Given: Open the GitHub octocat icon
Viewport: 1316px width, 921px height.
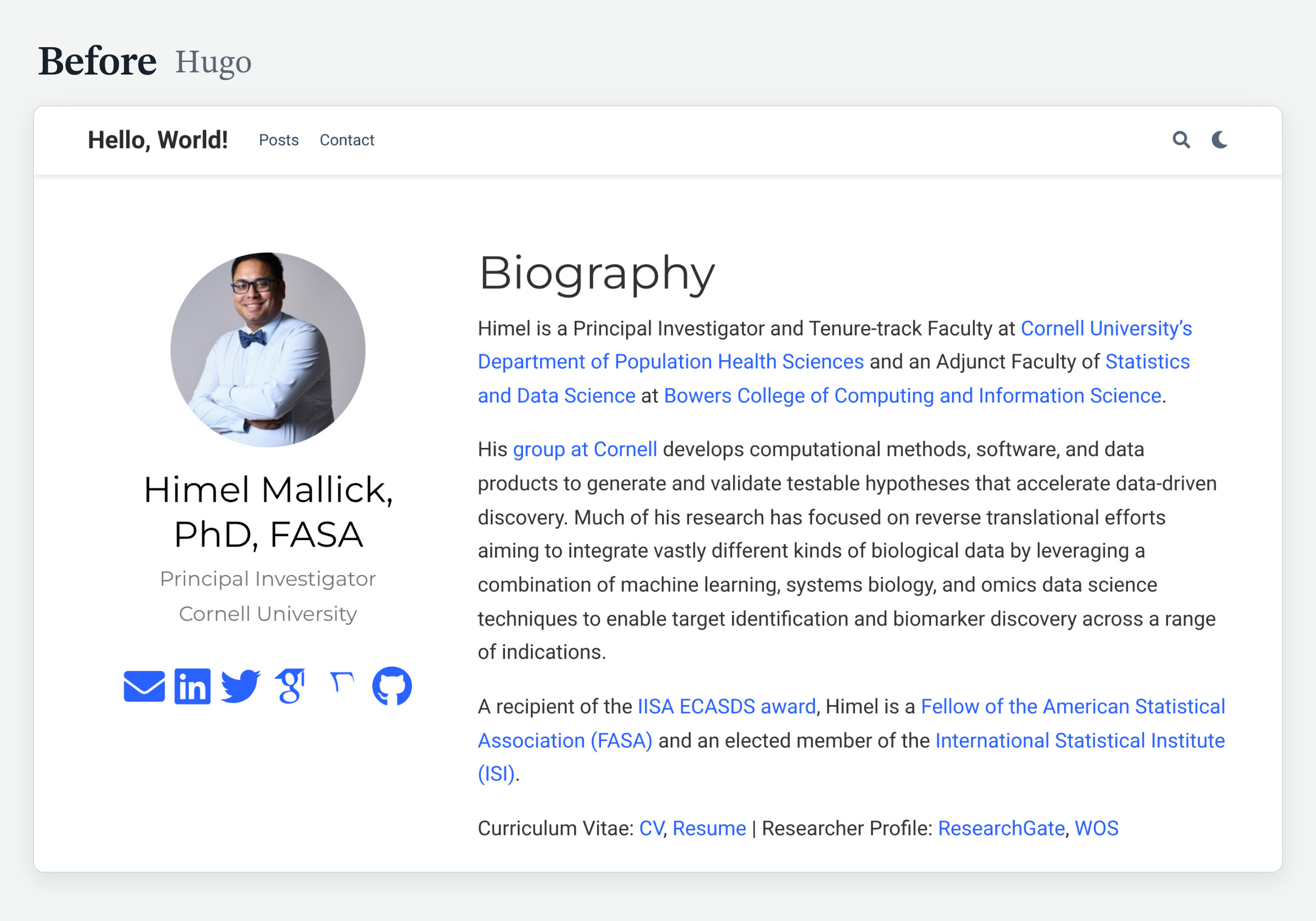Looking at the screenshot, I should pyautogui.click(x=392, y=686).
